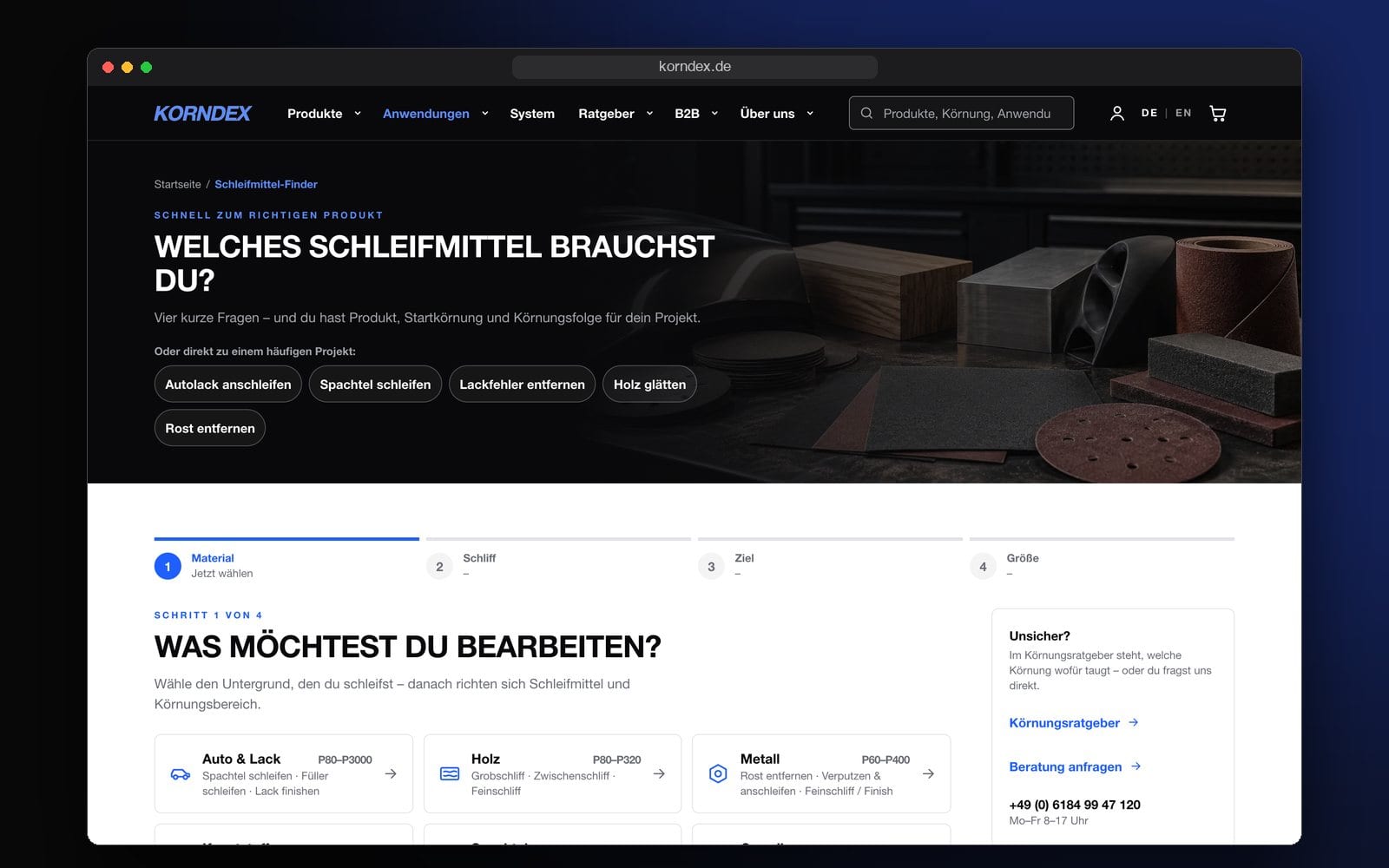Click the arrow on Auto & Lack card
This screenshot has width=1389, height=868.
(391, 774)
